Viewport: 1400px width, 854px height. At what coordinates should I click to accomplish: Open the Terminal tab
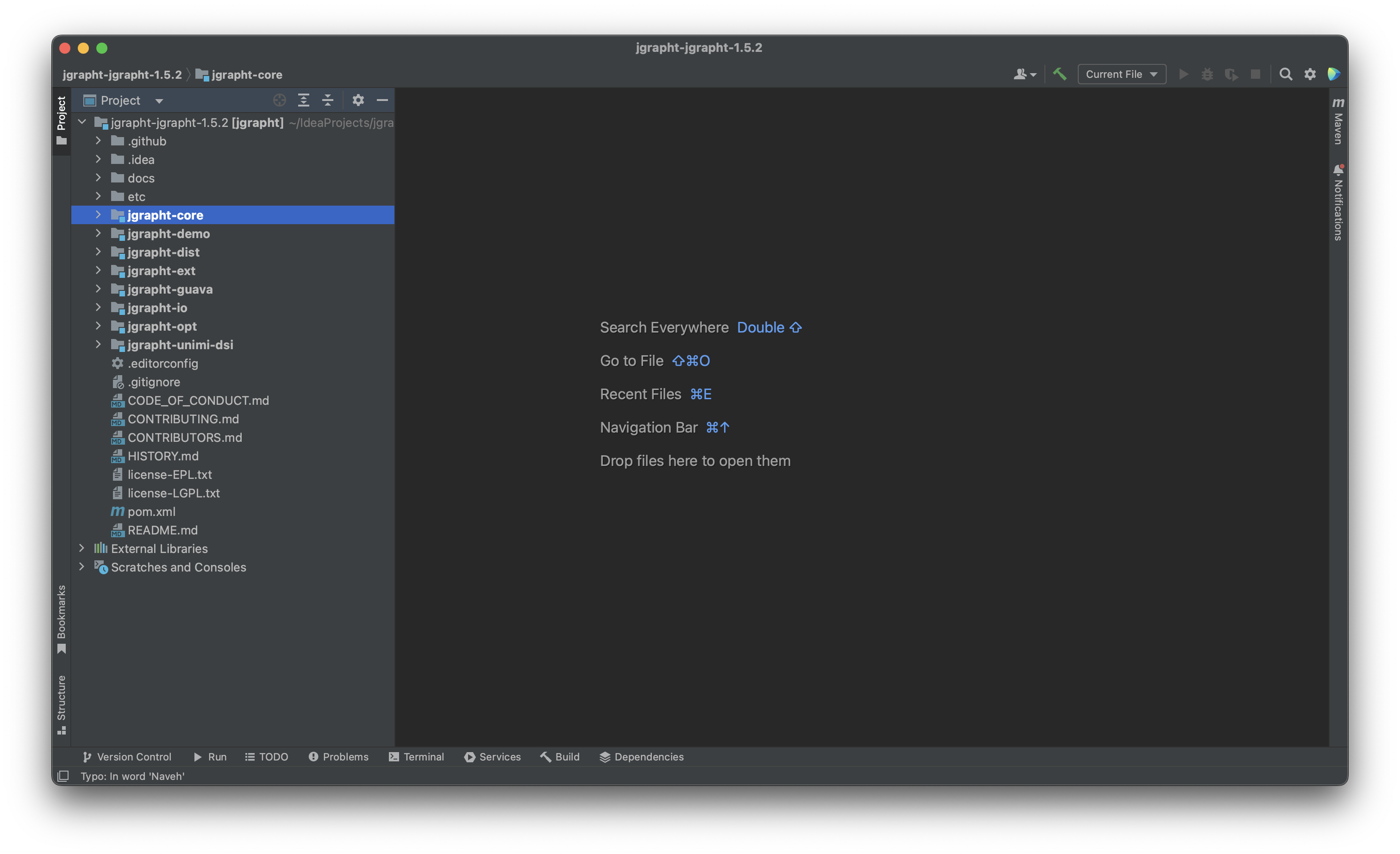click(x=417, y=757)
